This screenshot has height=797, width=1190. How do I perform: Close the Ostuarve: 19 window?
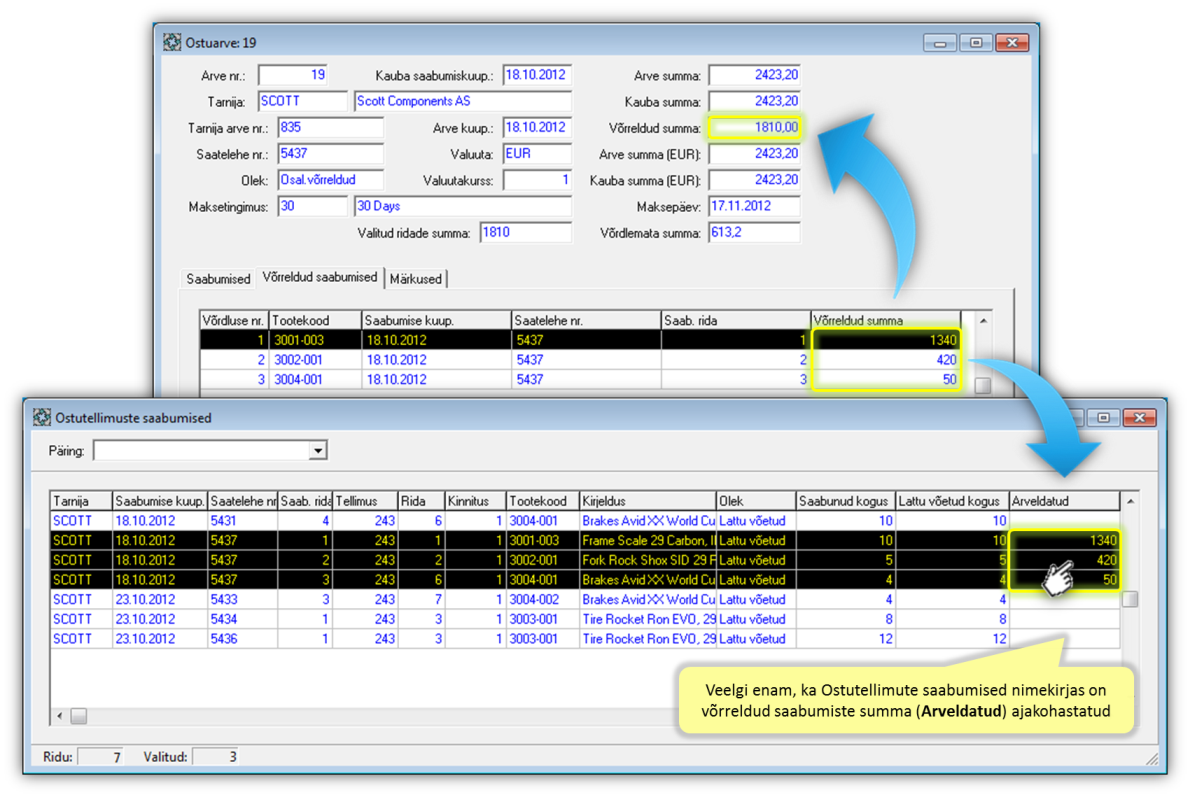click(x=1012, y=43)
